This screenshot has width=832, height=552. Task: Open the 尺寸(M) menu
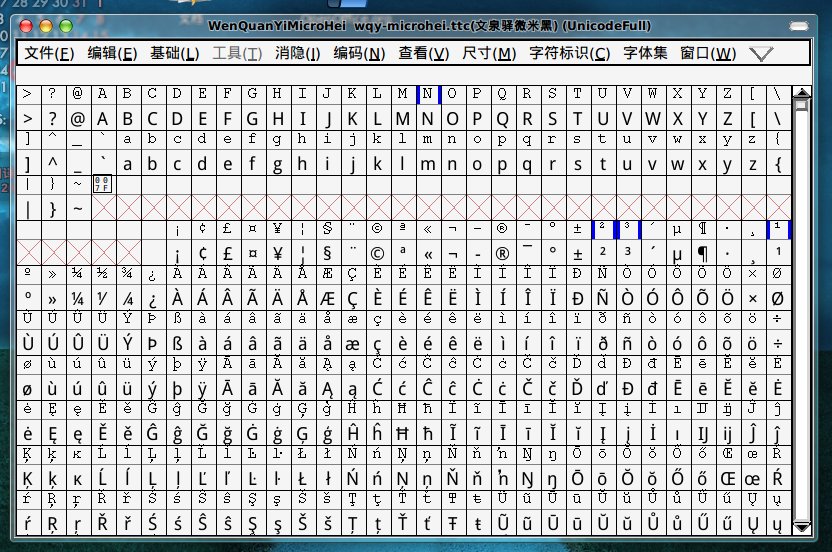489,53
